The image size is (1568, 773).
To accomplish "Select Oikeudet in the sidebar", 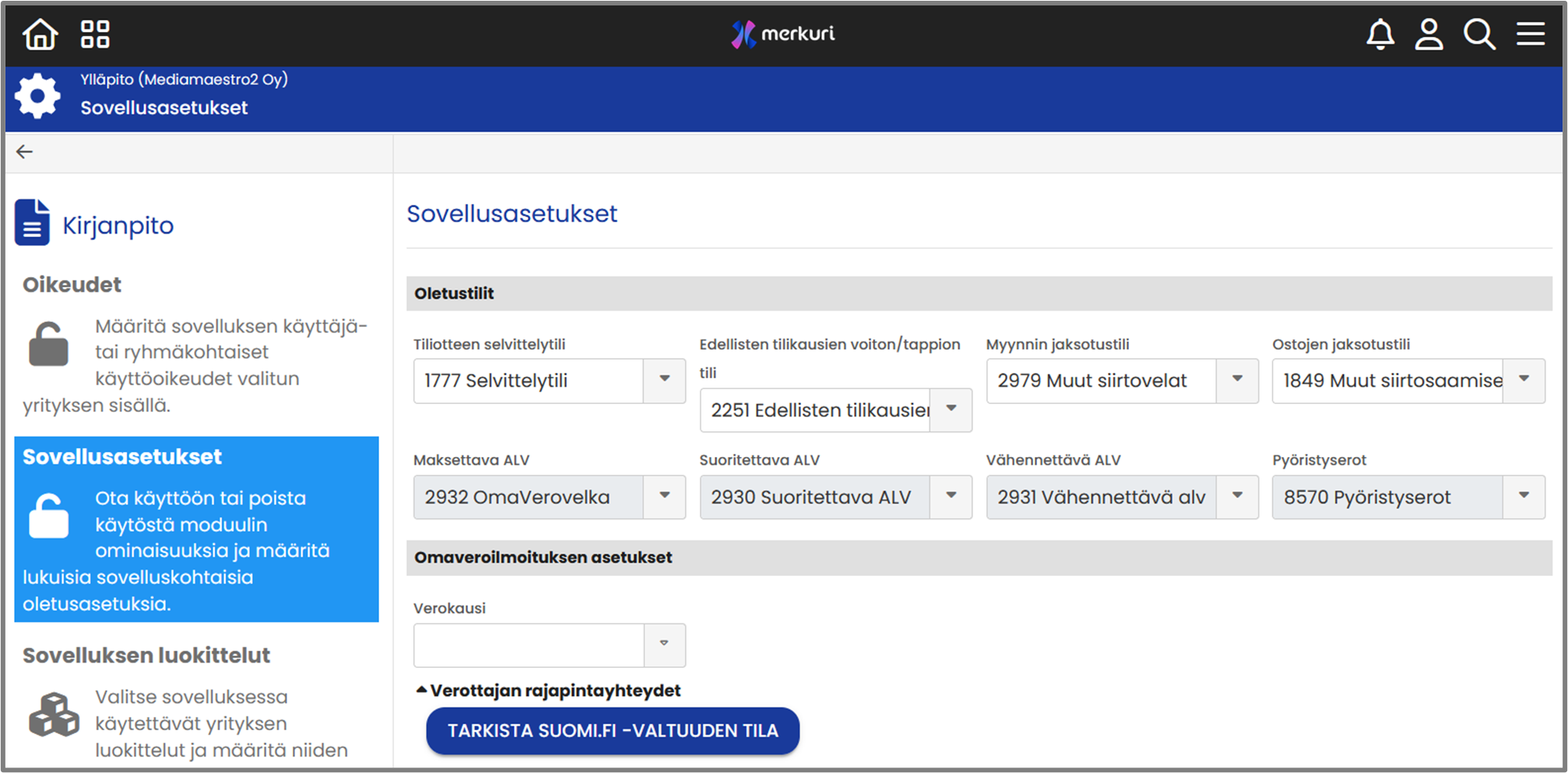I will tap(72, 285).
